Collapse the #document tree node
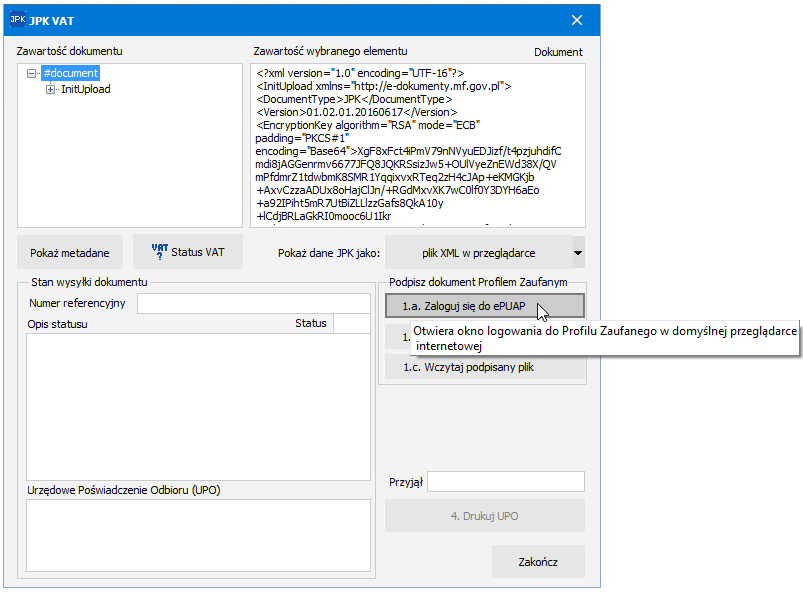The image size is (803, 595). tap(31, 73)
